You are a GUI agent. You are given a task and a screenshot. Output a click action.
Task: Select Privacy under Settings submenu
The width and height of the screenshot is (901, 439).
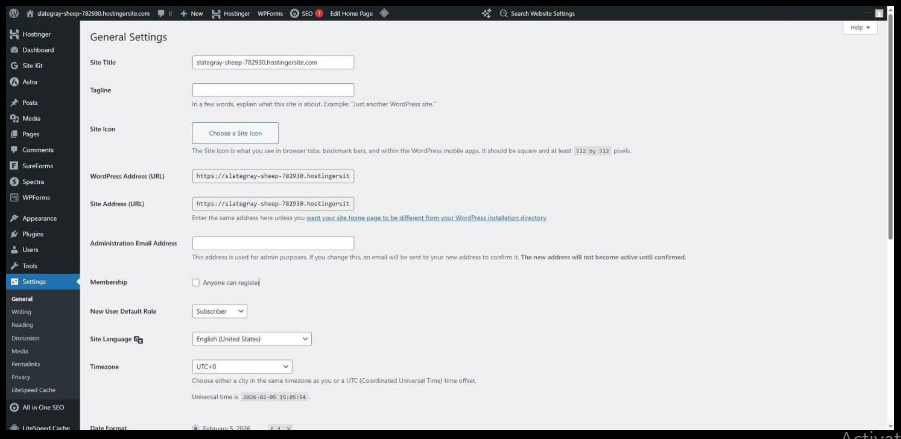coord(21,377)
